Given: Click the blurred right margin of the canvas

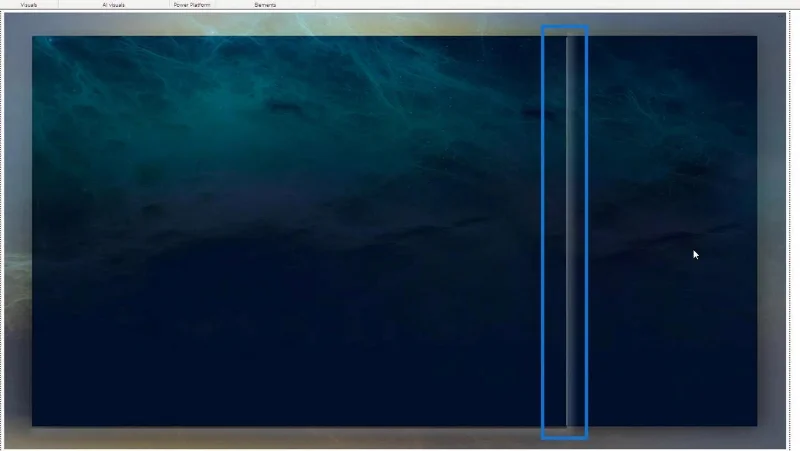Looking at the screenshot, I should (x=771, y=231).
